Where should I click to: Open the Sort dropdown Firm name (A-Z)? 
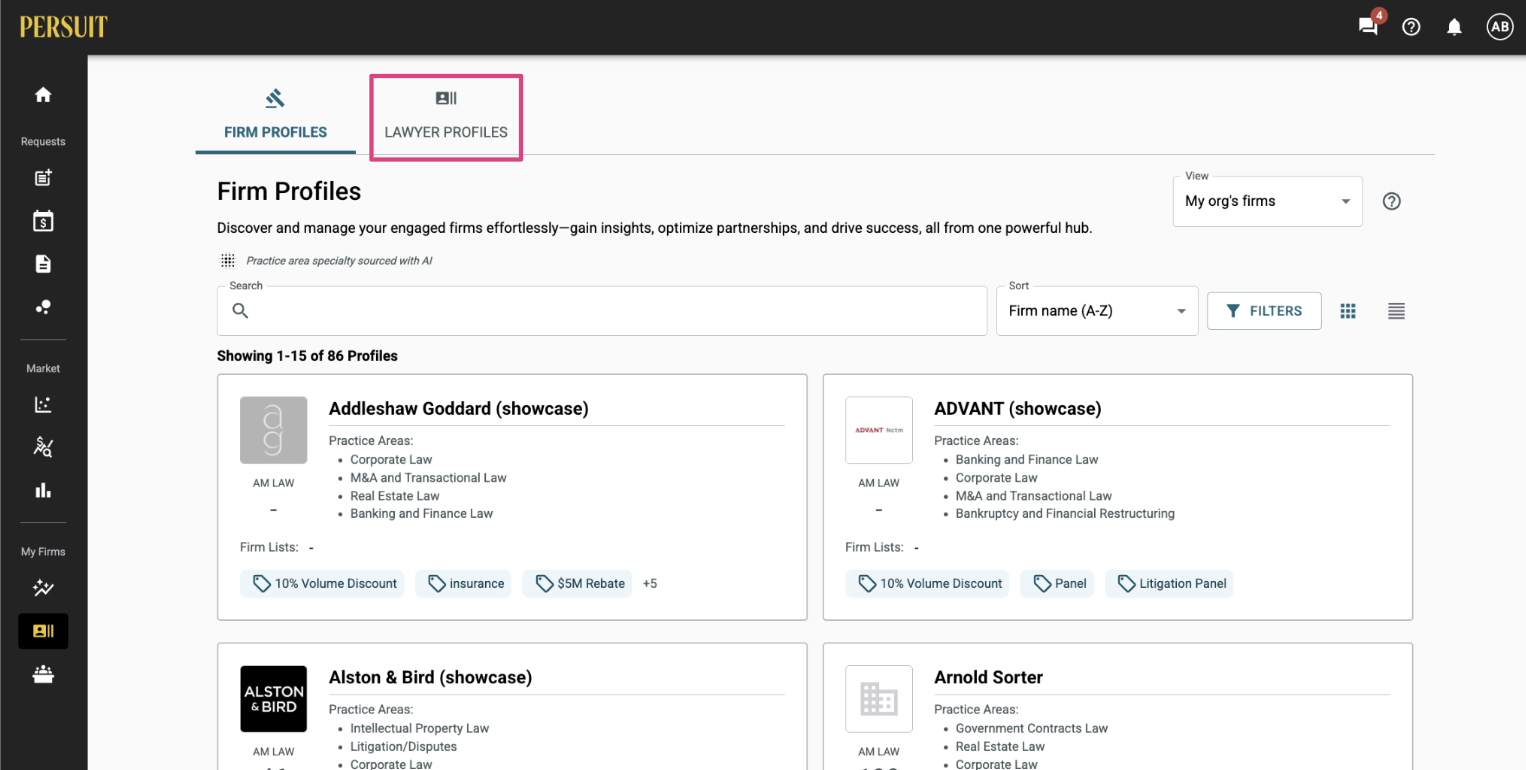[x=1097, y=311]
